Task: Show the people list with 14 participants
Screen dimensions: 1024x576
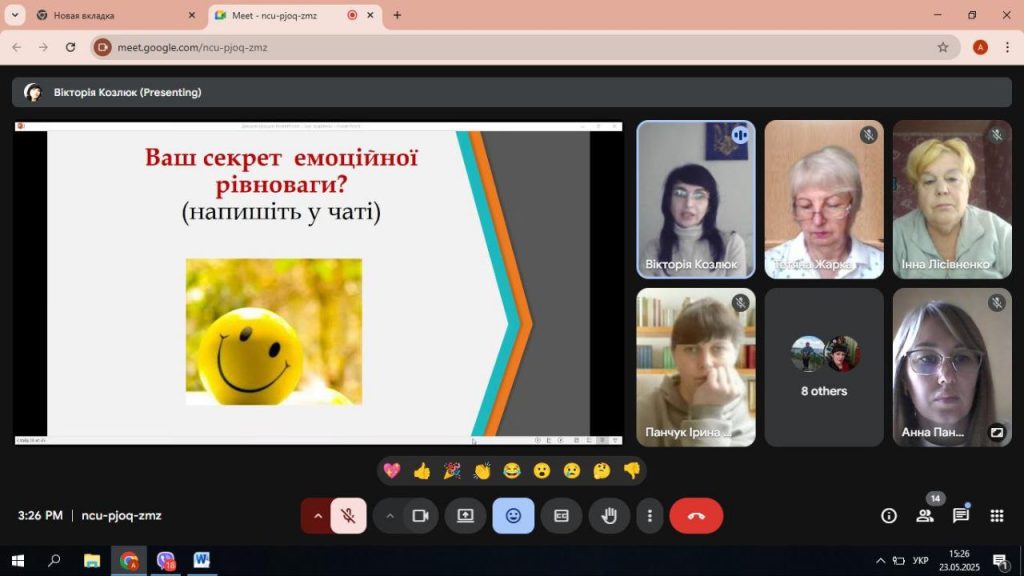Action: click(x=925, y=516)
